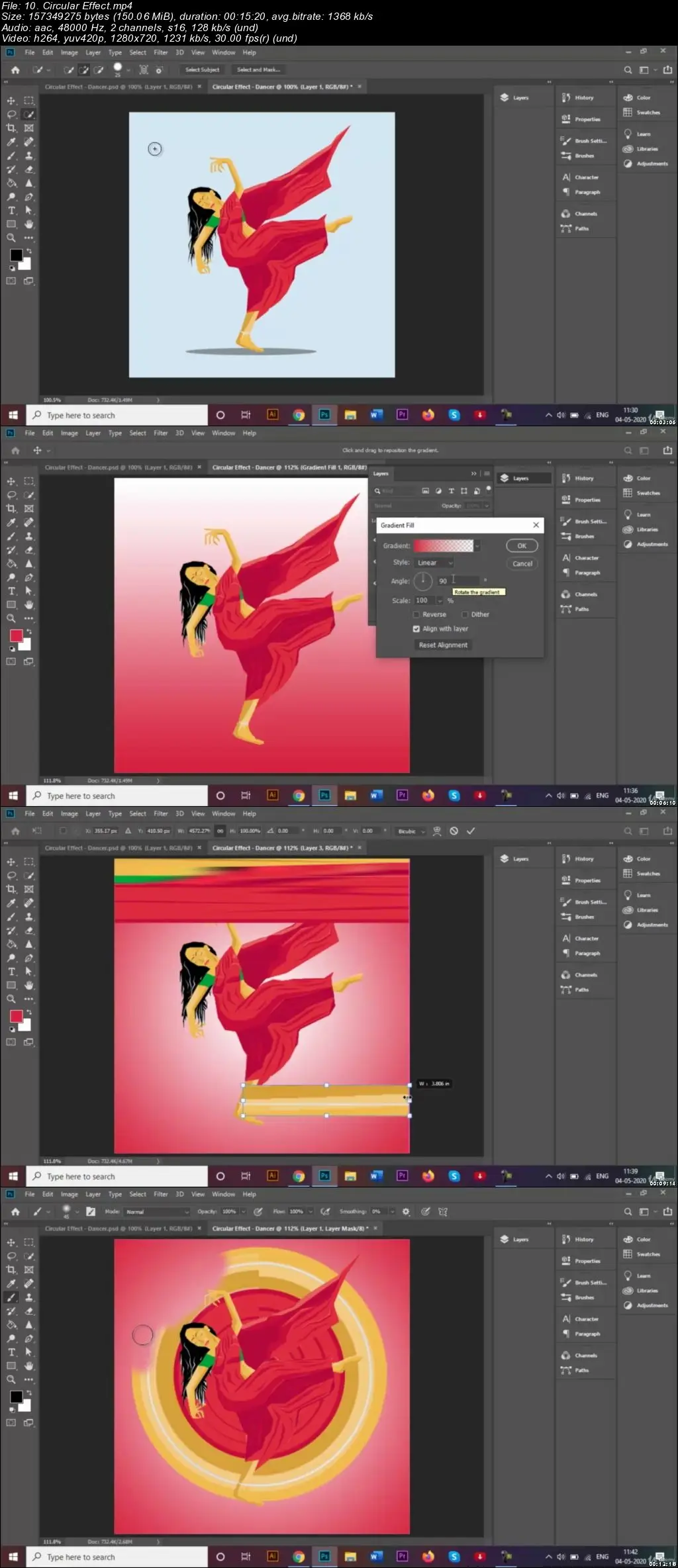Close the Gradient Fill dialog with the X
This screenshot has height=1568, width=678.
click(x=536, y=525)
